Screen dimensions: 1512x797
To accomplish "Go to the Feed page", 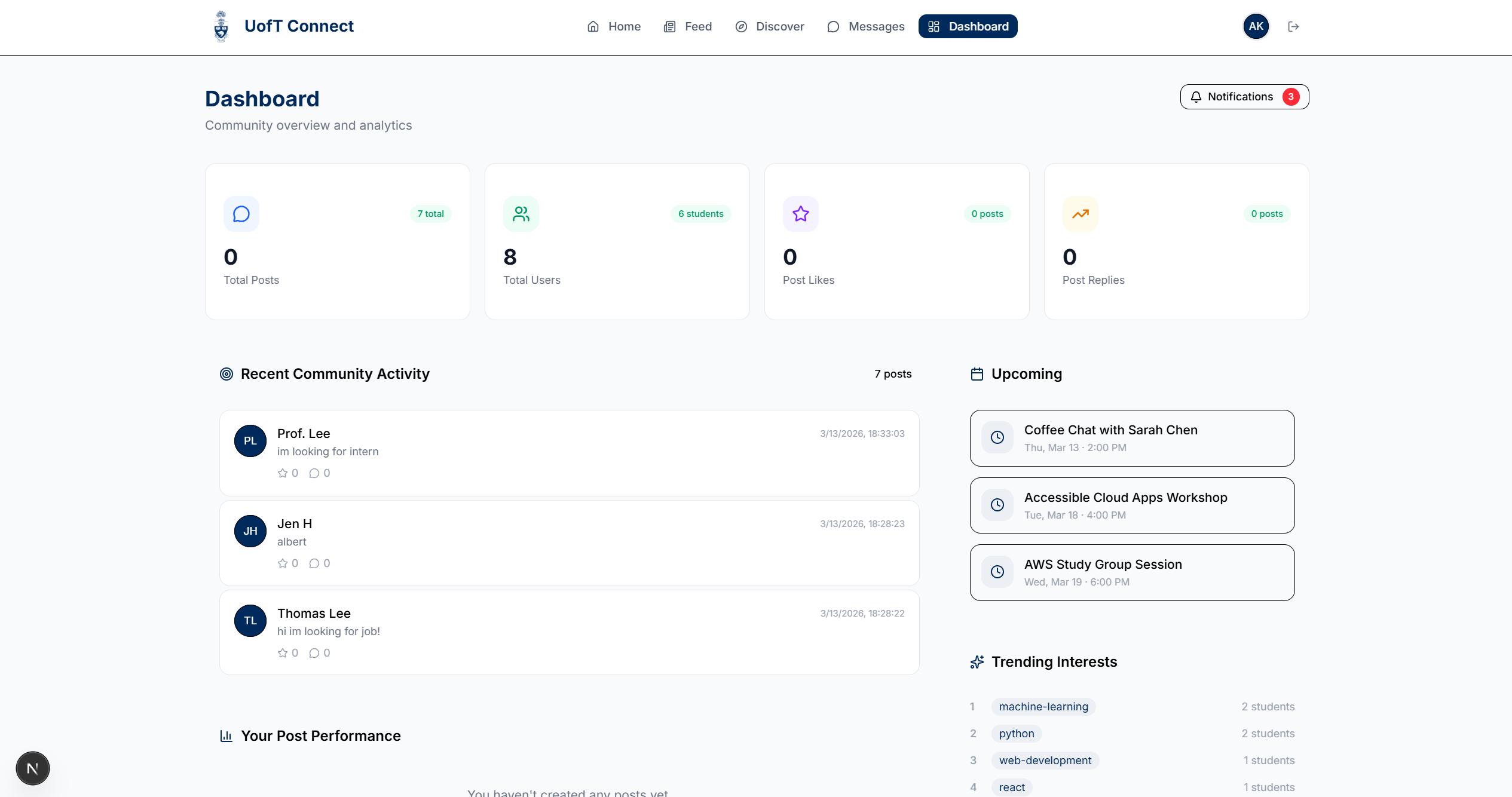I will [x=688, y=26].
